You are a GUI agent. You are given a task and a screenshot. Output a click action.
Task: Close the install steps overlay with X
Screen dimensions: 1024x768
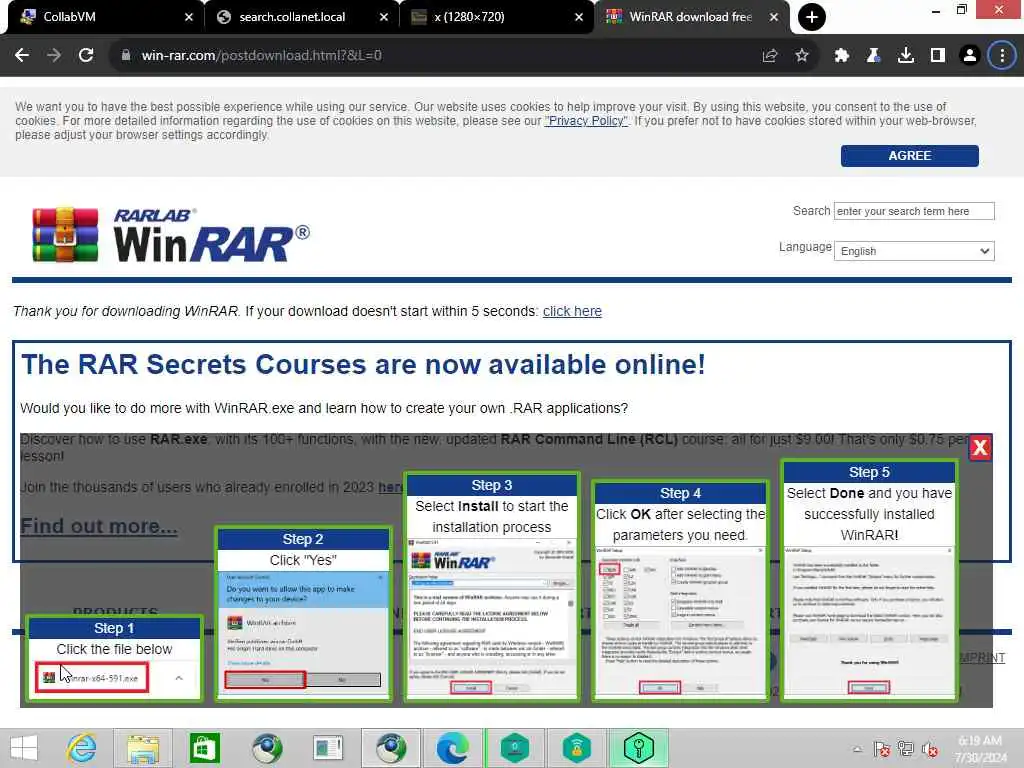980,447
